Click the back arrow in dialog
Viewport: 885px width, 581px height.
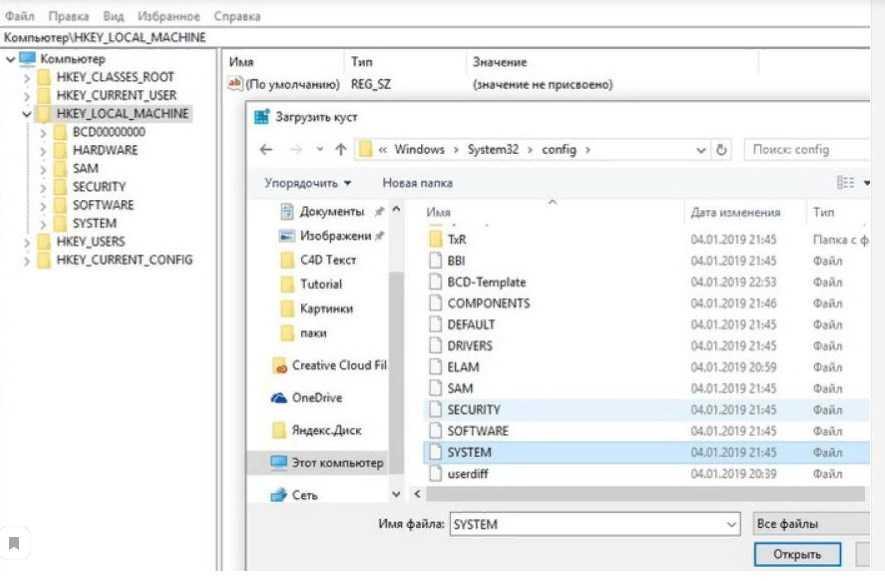[x=266, y=150]
